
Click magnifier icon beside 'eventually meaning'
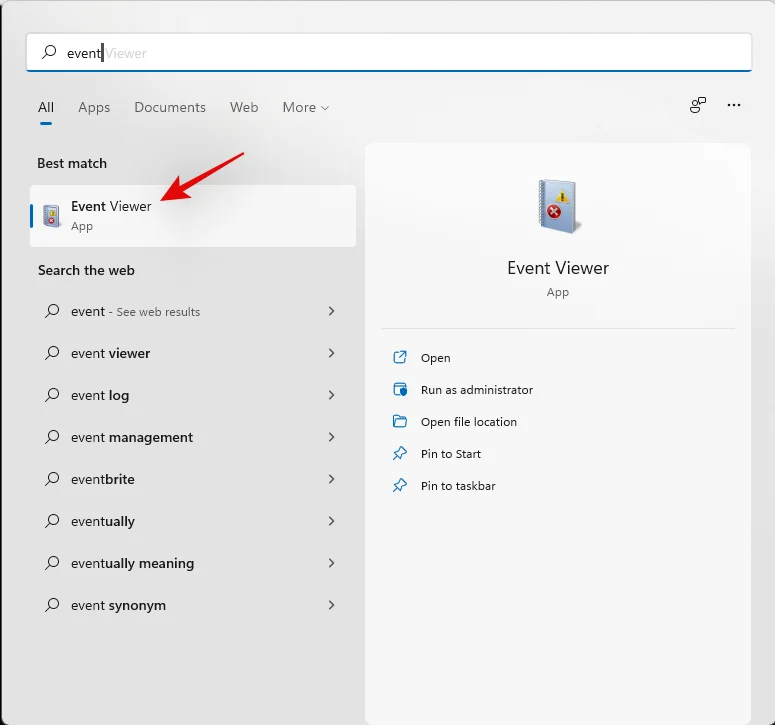click(x=52, y=563)
